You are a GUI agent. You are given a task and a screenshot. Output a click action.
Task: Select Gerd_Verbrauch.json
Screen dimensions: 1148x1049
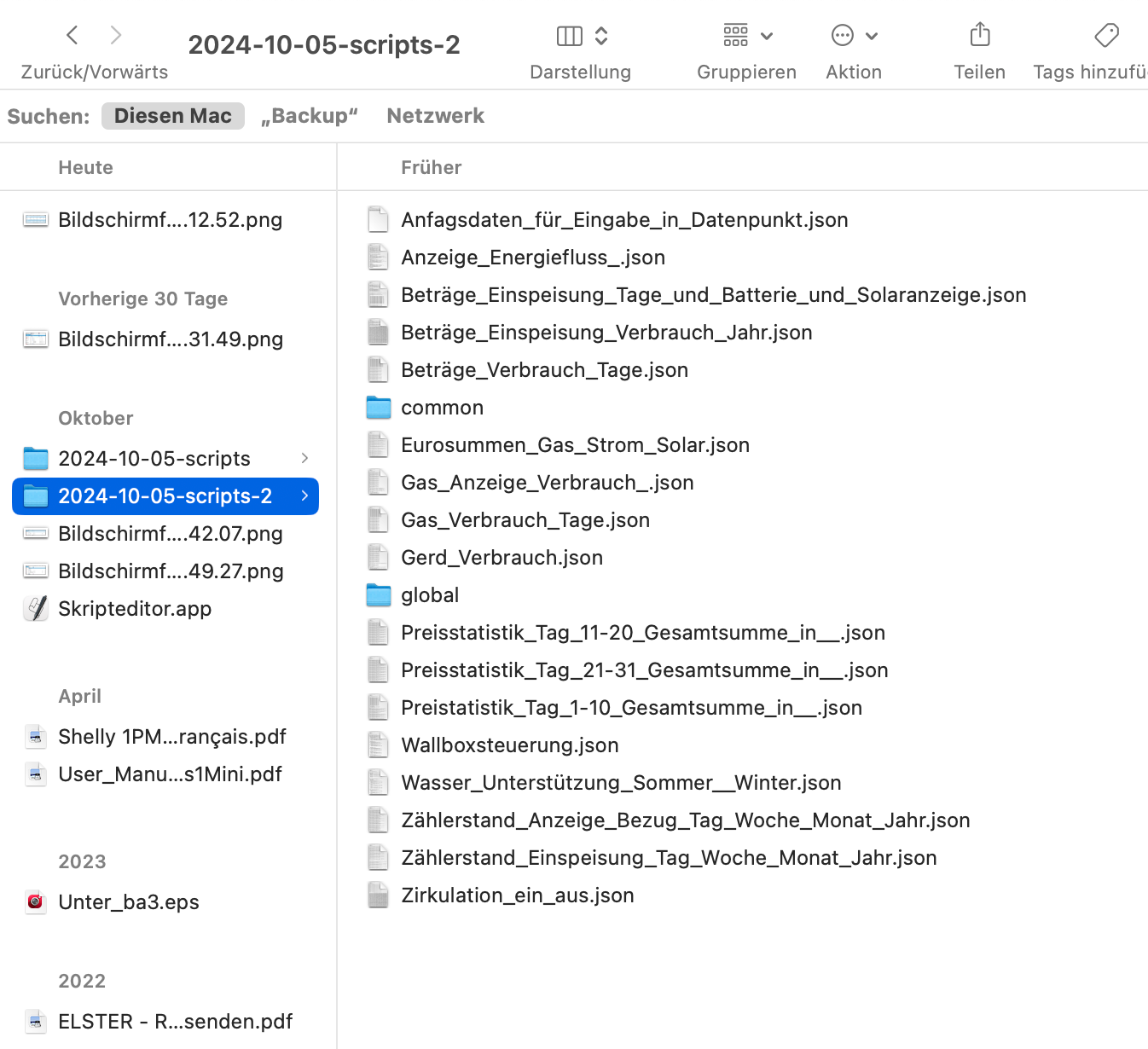[502, 558]
